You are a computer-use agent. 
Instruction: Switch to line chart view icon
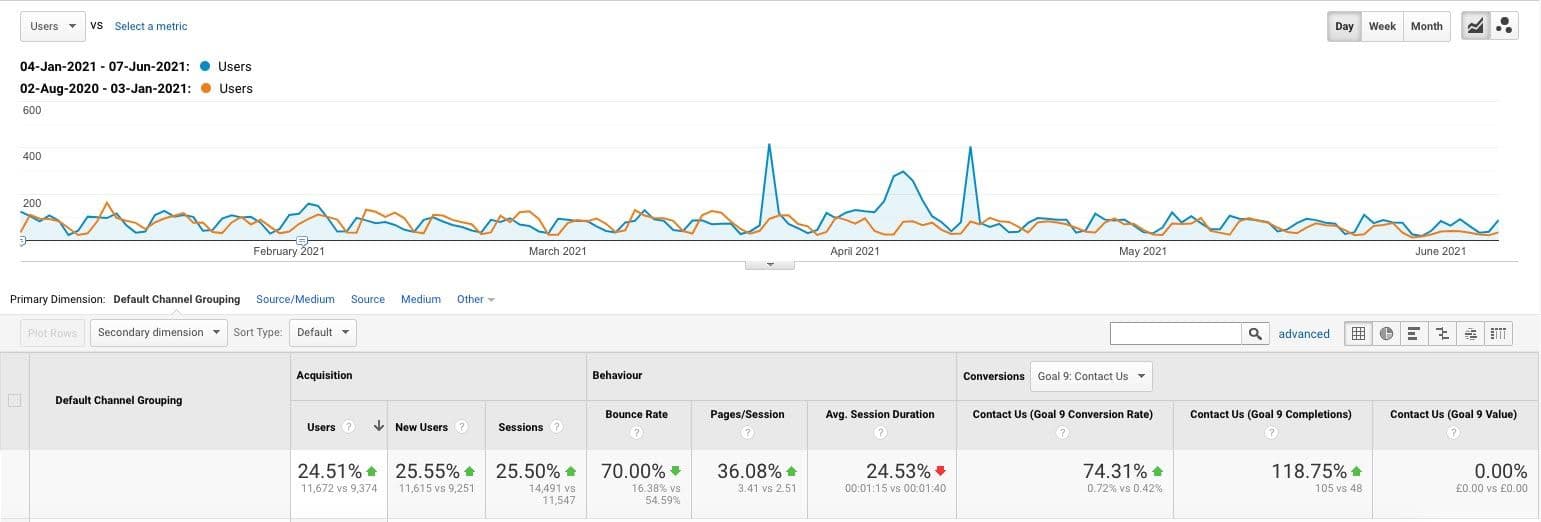click(1474, 26)
